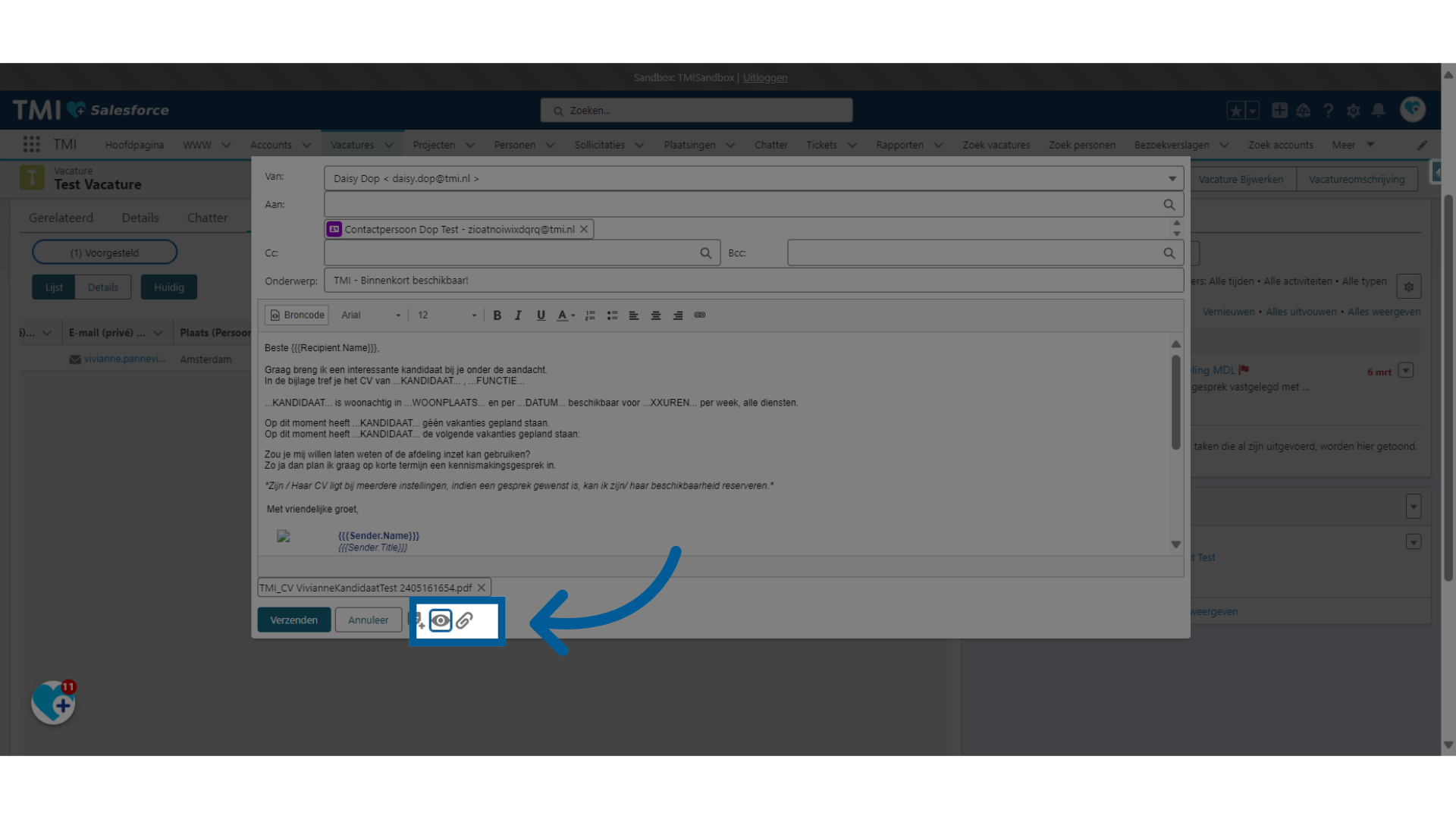The height and width of the screenshot is (819, 1456).
Task: Toggle underline formatting in the email editor
Action: [x=541, y=315]
